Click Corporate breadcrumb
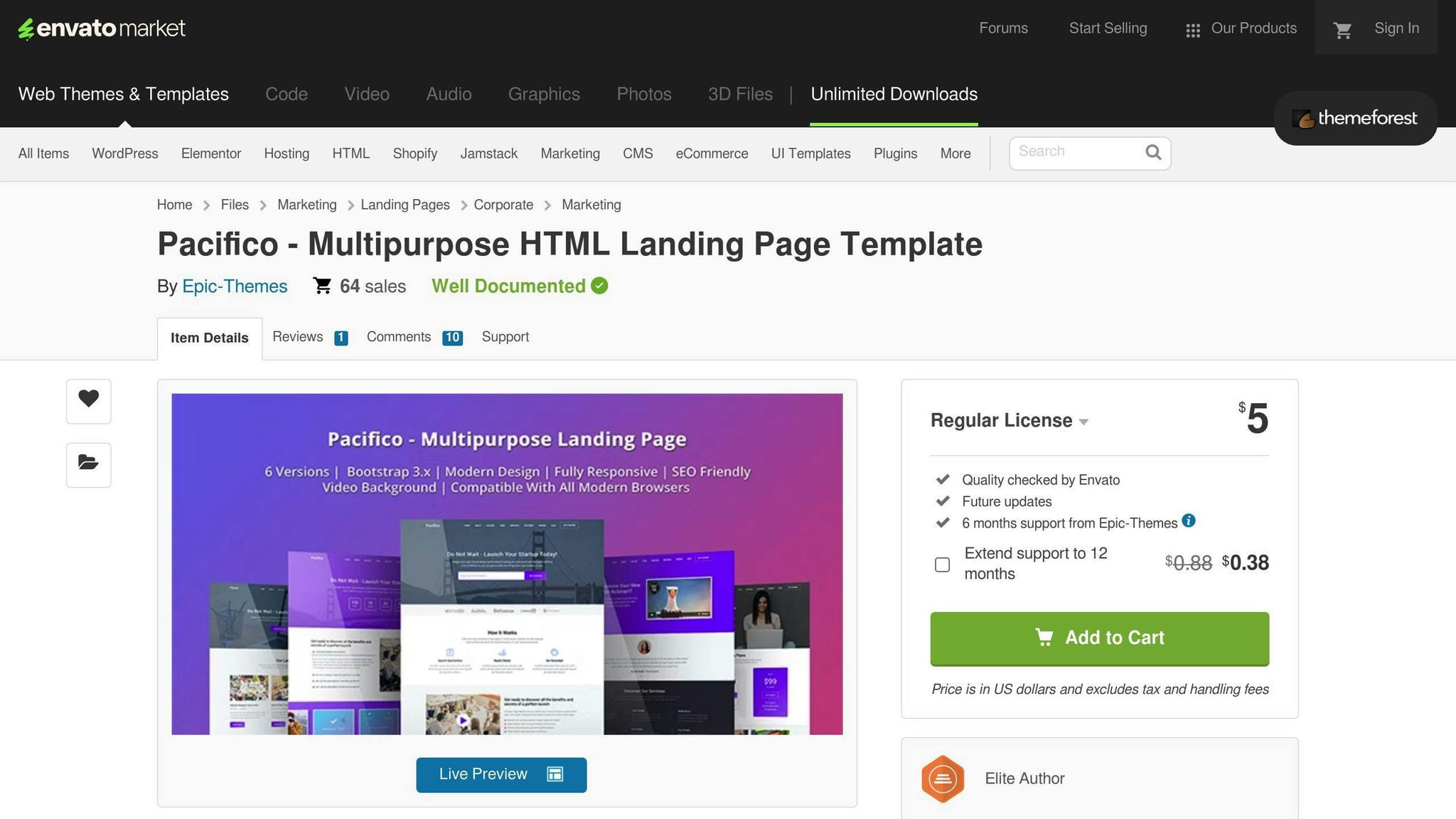 pos(503,205)
